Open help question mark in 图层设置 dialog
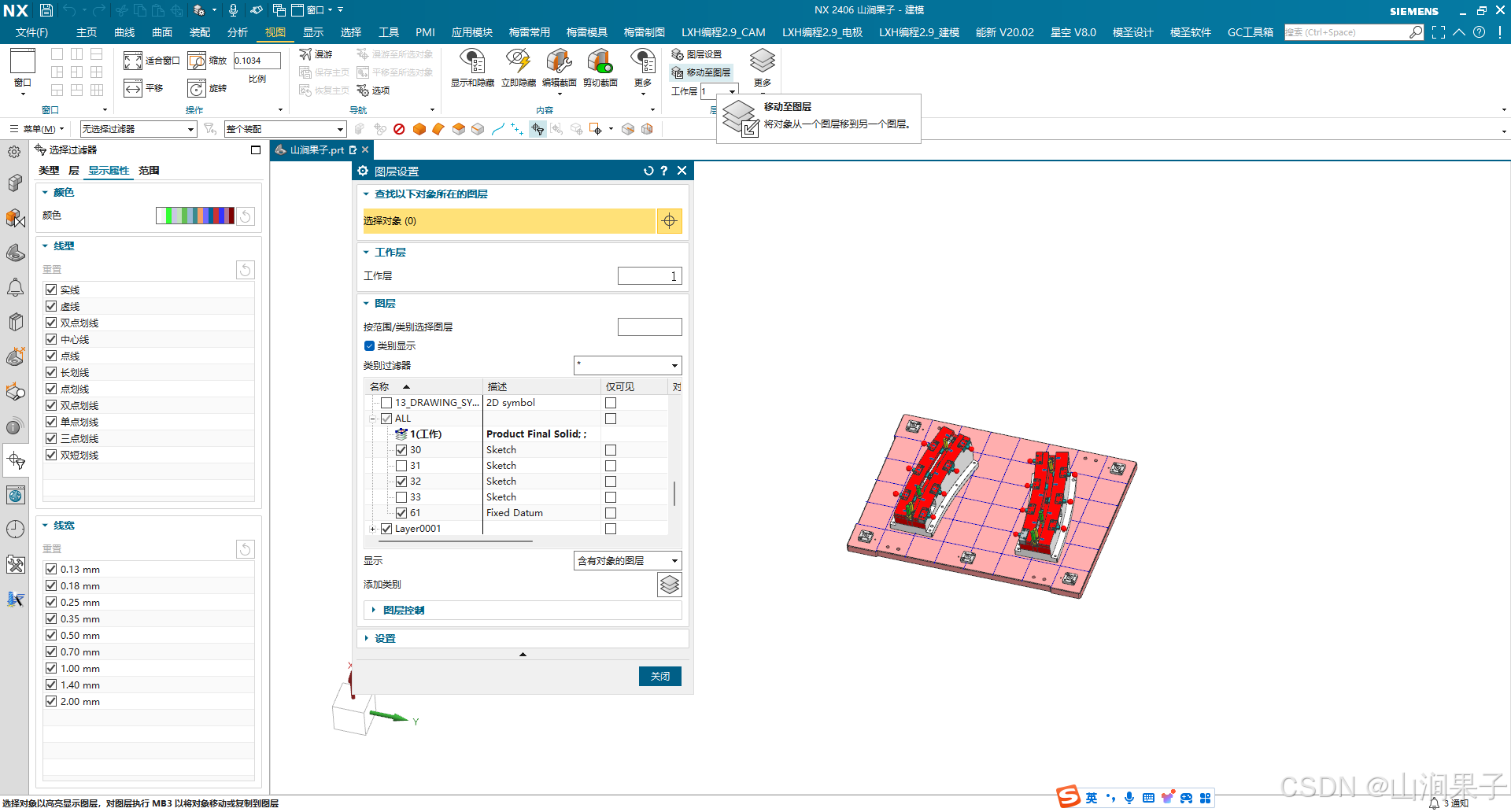The image size is (1511, 812). 664,171
